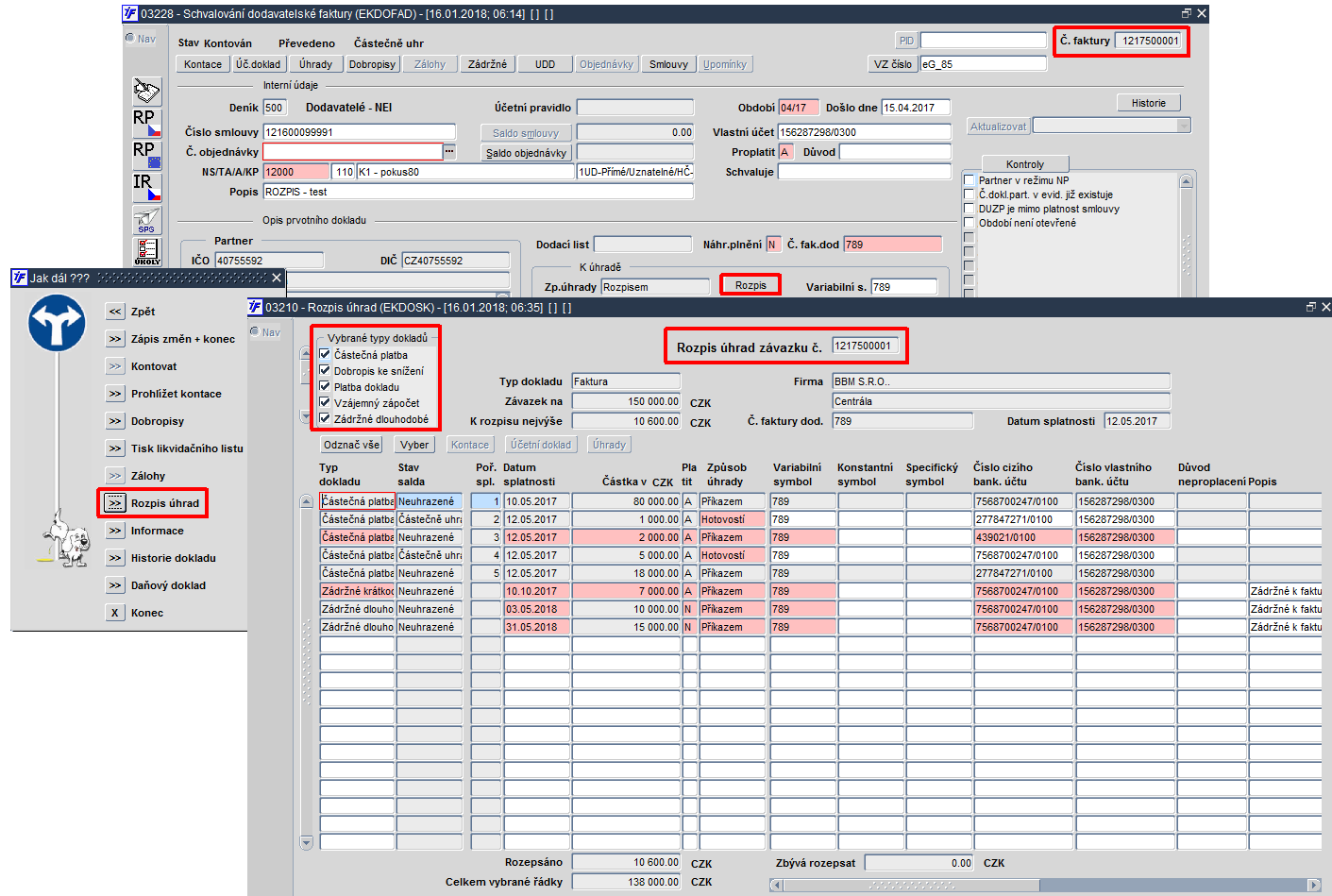Screen dimensions: 1332x896
Task: Click app icon in Rozpis úhrad title bar
Action: (256, 307)
